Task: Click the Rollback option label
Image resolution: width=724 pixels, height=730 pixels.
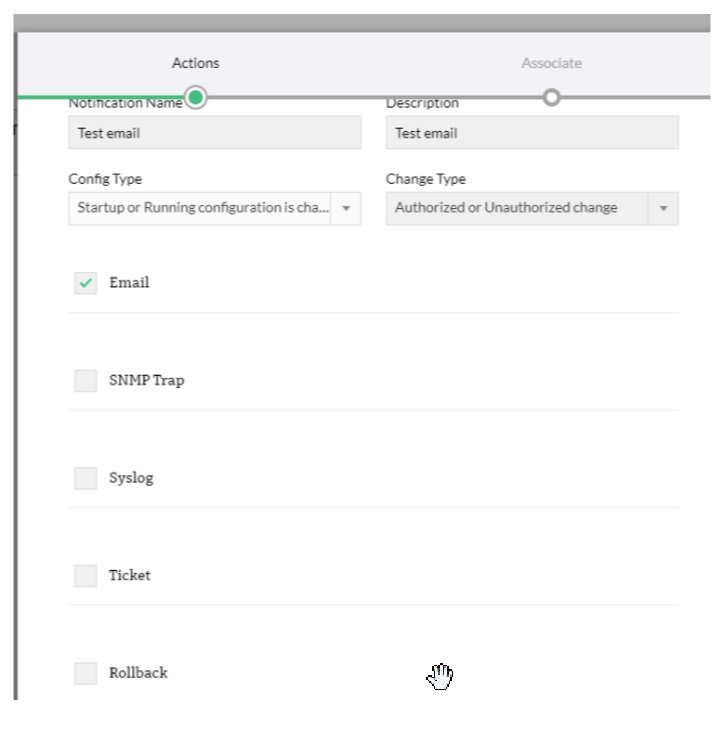Action: point(138,673)
